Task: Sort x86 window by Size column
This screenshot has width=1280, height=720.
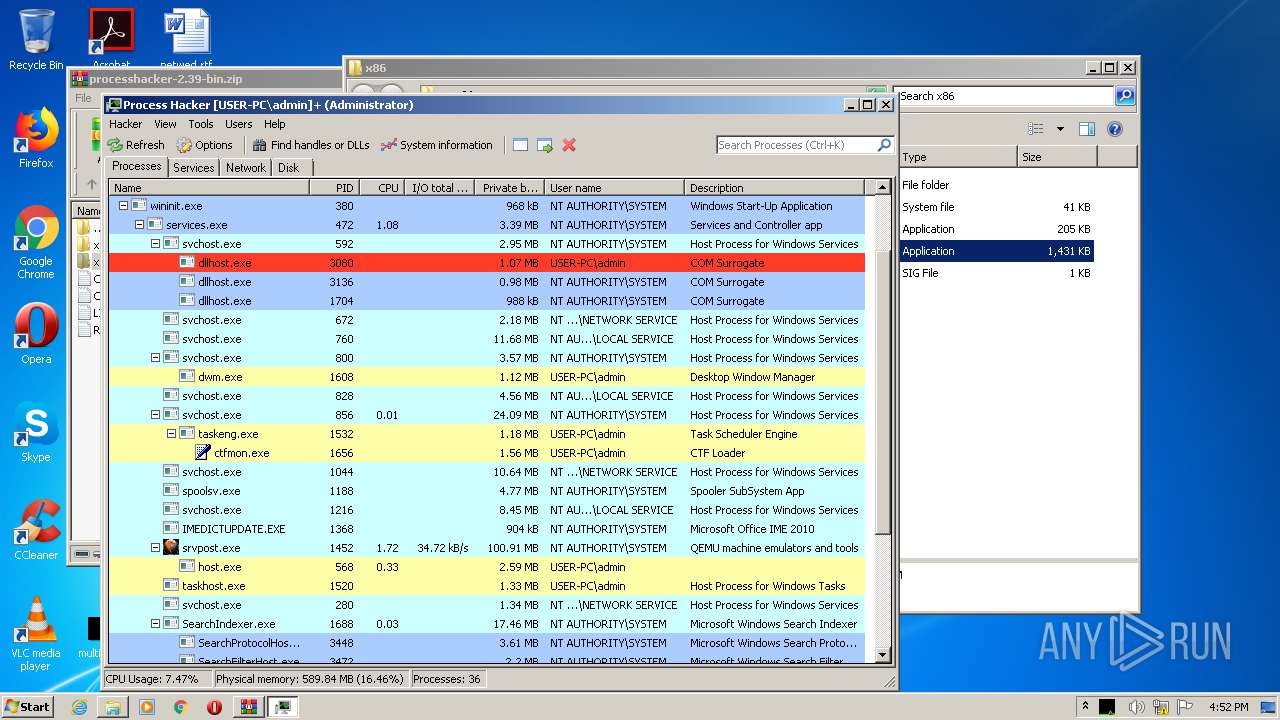Action: 1057,157
